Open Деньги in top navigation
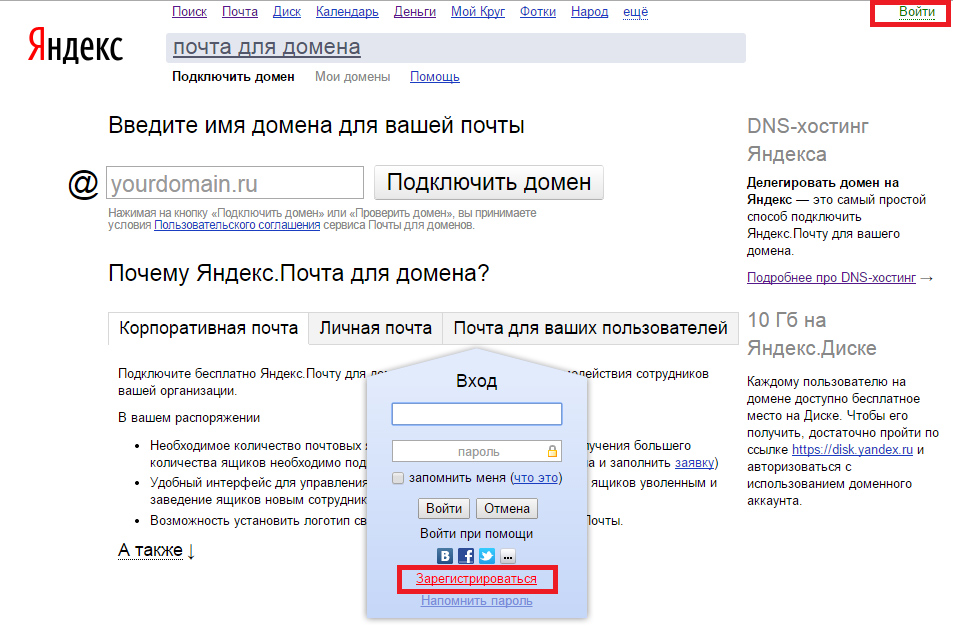Screen dimensions: 953x638 415,12
